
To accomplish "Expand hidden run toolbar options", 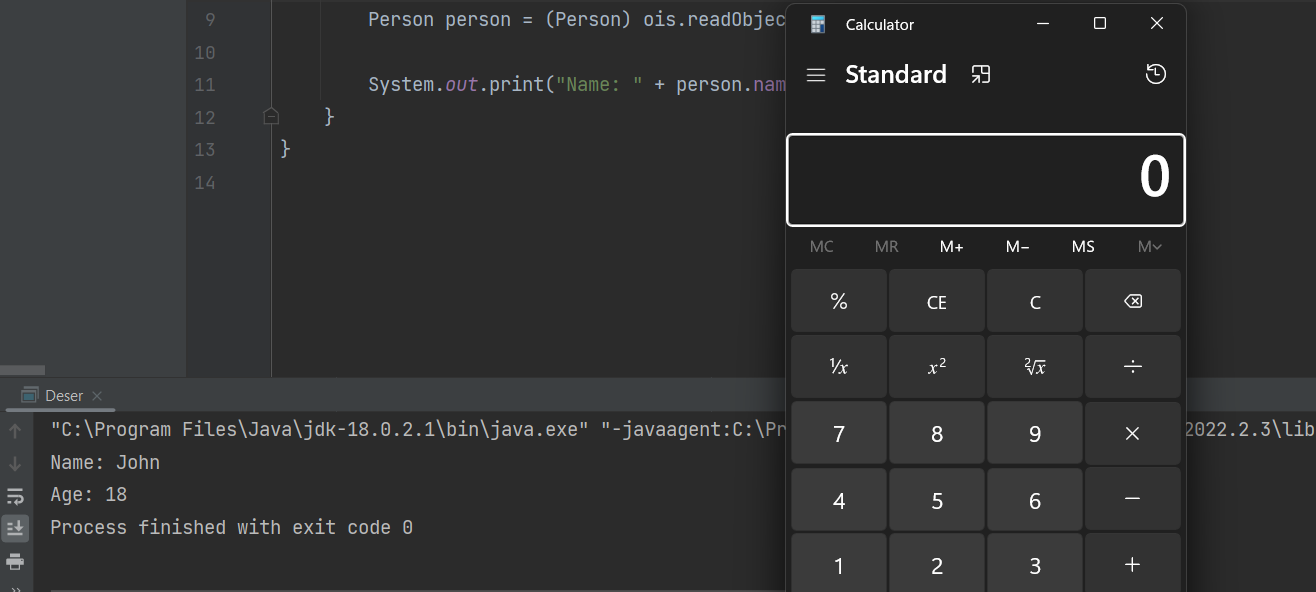I will click(x=15, y=586).
